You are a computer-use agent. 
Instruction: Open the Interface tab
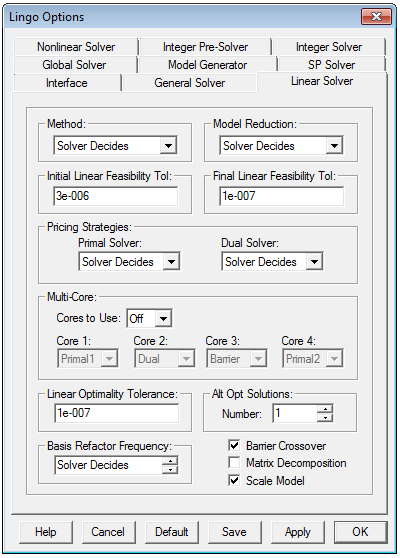click(x=67, y=83)
